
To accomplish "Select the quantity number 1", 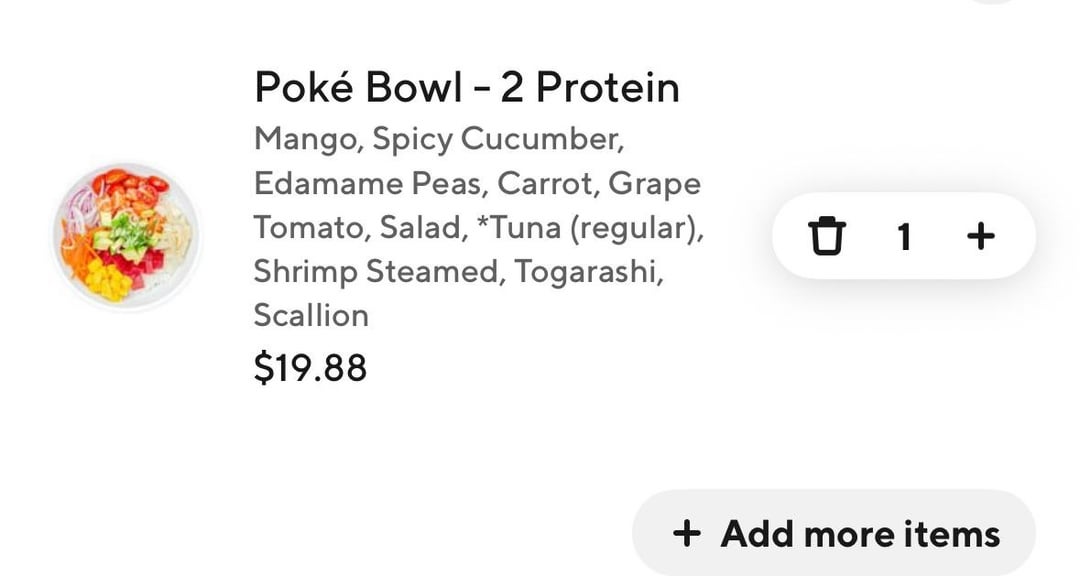I will pos(904,237).
